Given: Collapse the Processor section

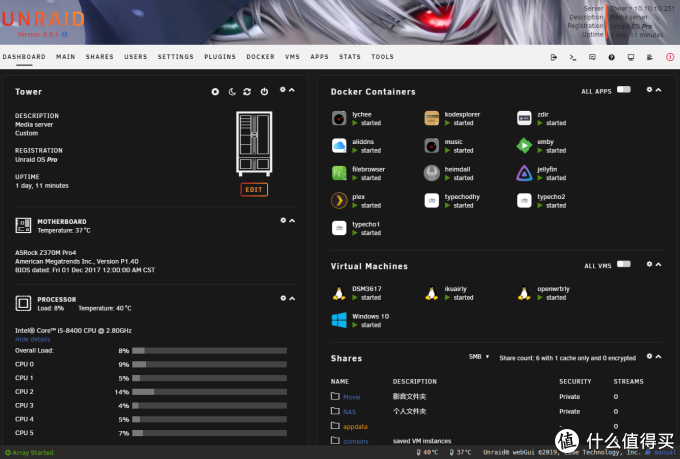Looking at the screenshot, I should (x=292, y=298).
